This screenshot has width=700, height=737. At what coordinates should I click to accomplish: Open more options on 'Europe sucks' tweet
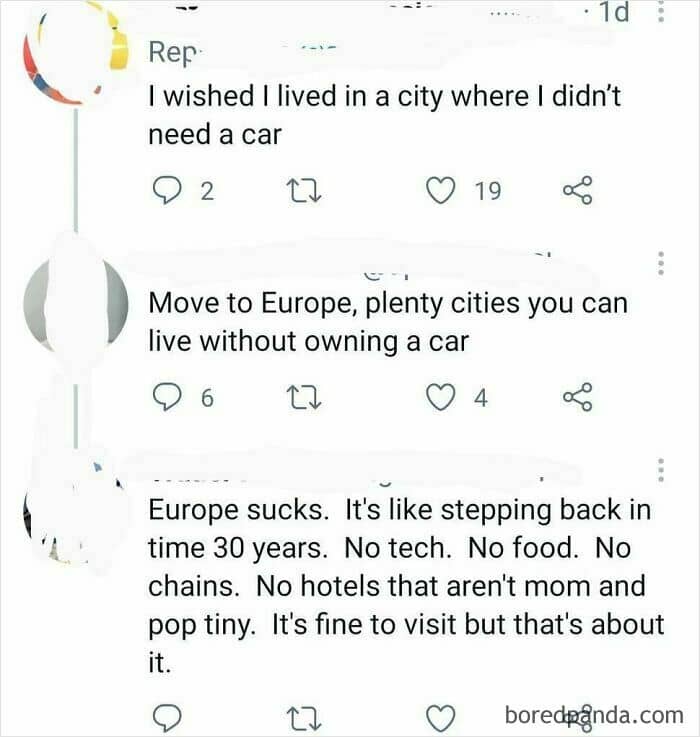(659, 470)
